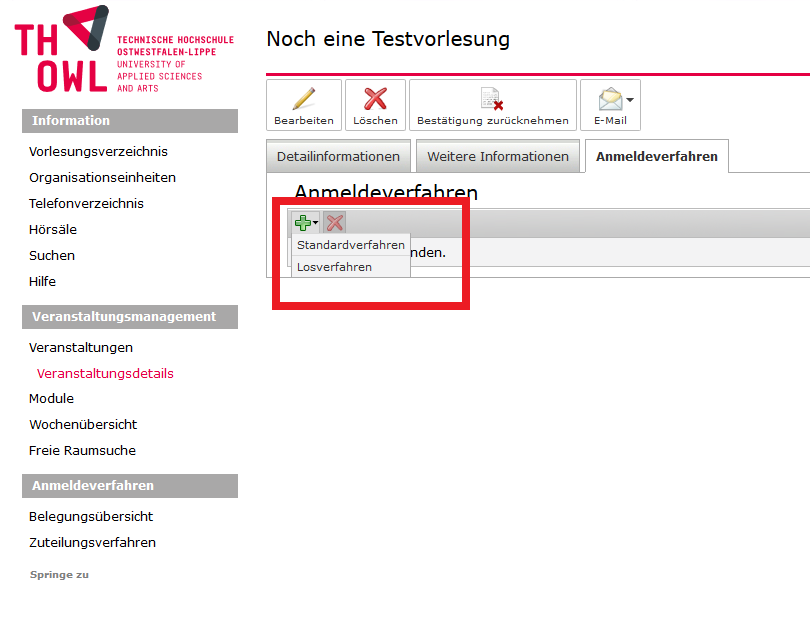This screenshot has width=810, height=639.
Task: Select the Anmeldeverfahren tab
Action: click(x=657, y=157)
